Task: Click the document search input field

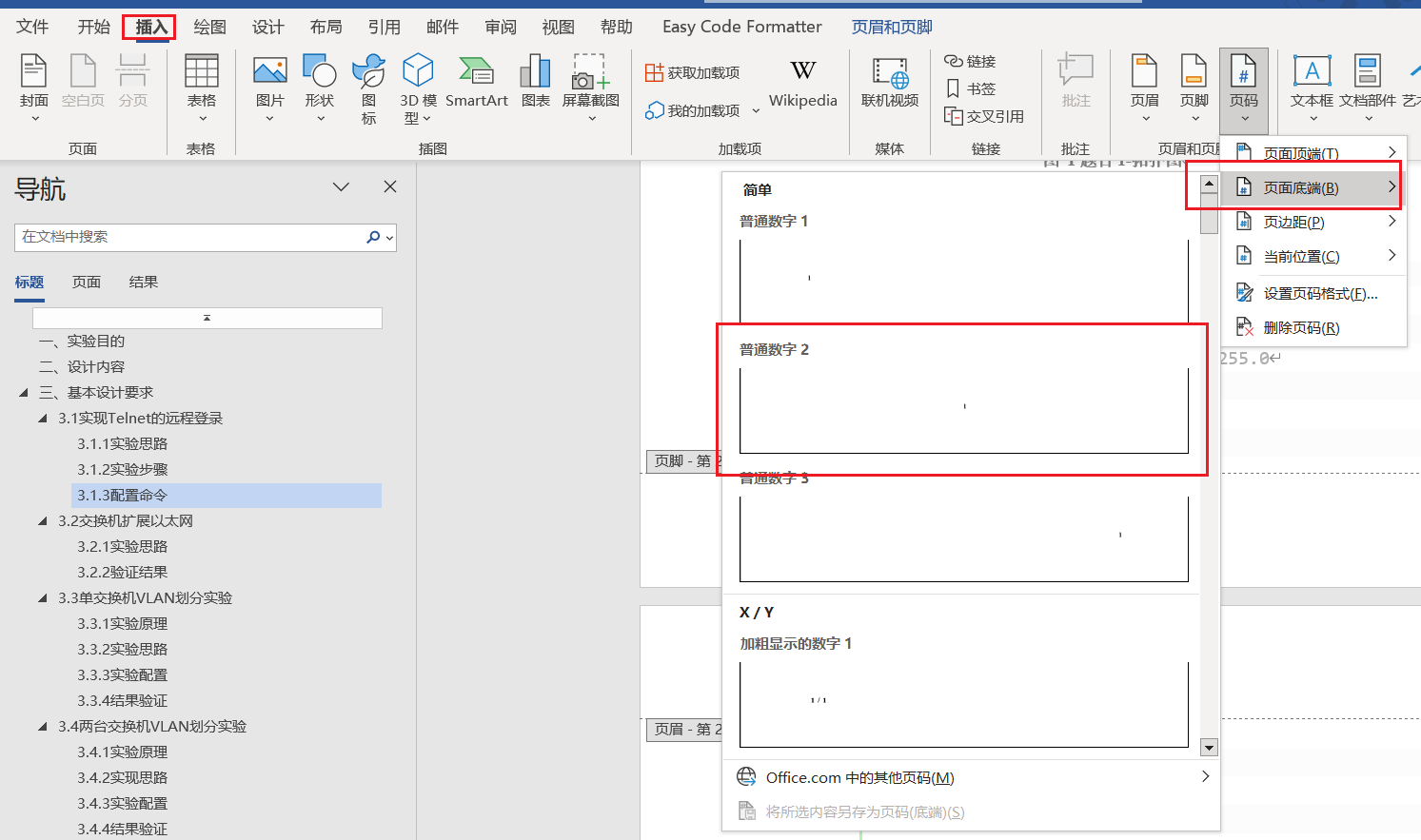Action: [188, 237]
